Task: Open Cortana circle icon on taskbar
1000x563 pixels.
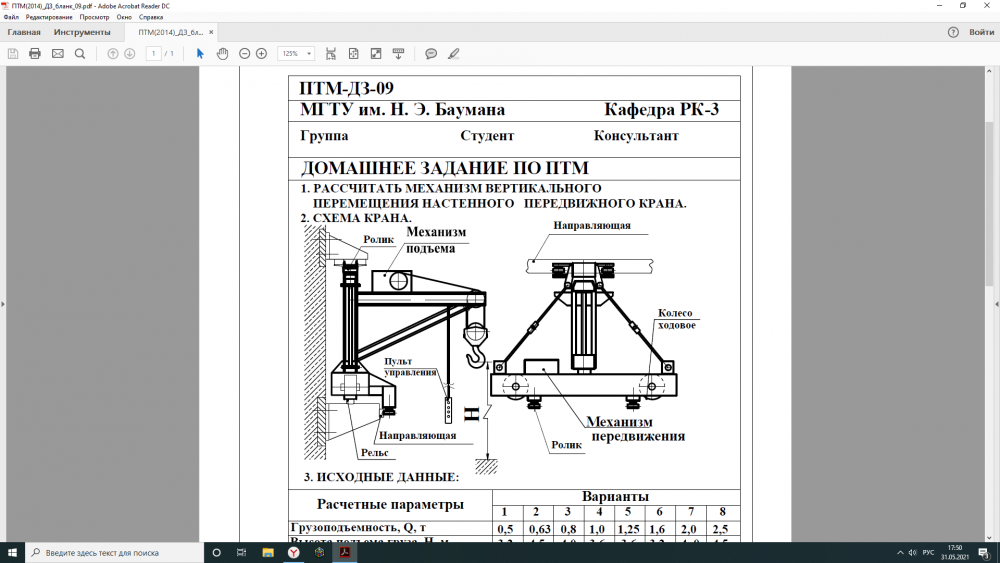Action: click(216, 553)
